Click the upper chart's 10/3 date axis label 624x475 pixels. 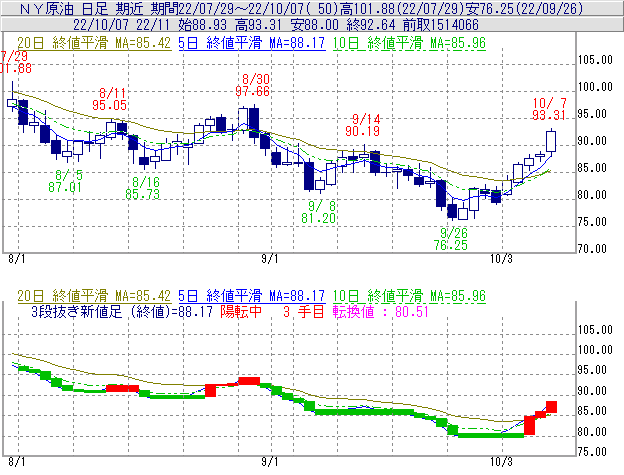[x=501, y=259]
